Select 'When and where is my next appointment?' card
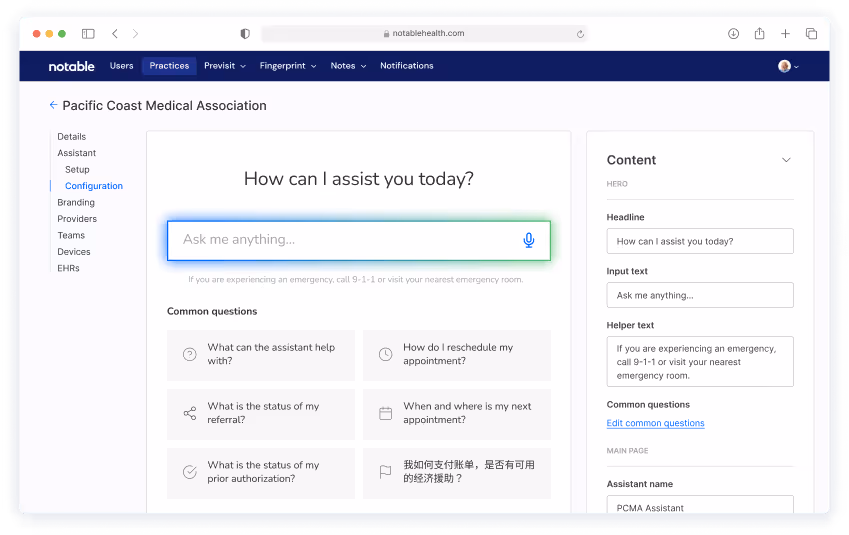 pos(457,414)
